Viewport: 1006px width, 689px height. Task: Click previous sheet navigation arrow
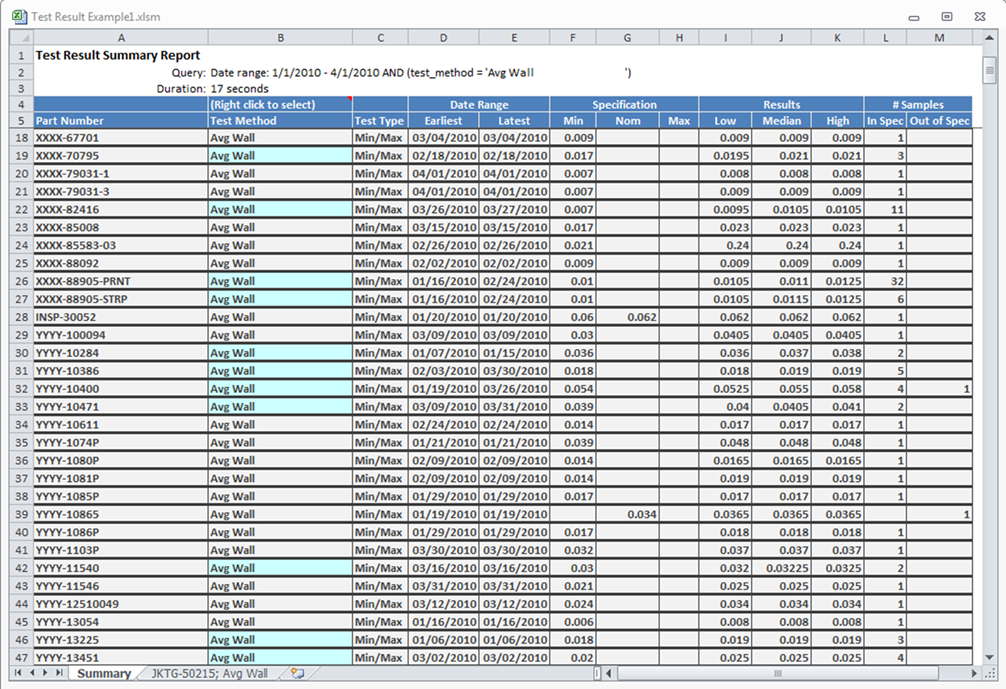pyautogui.click(x=32, y=672)
